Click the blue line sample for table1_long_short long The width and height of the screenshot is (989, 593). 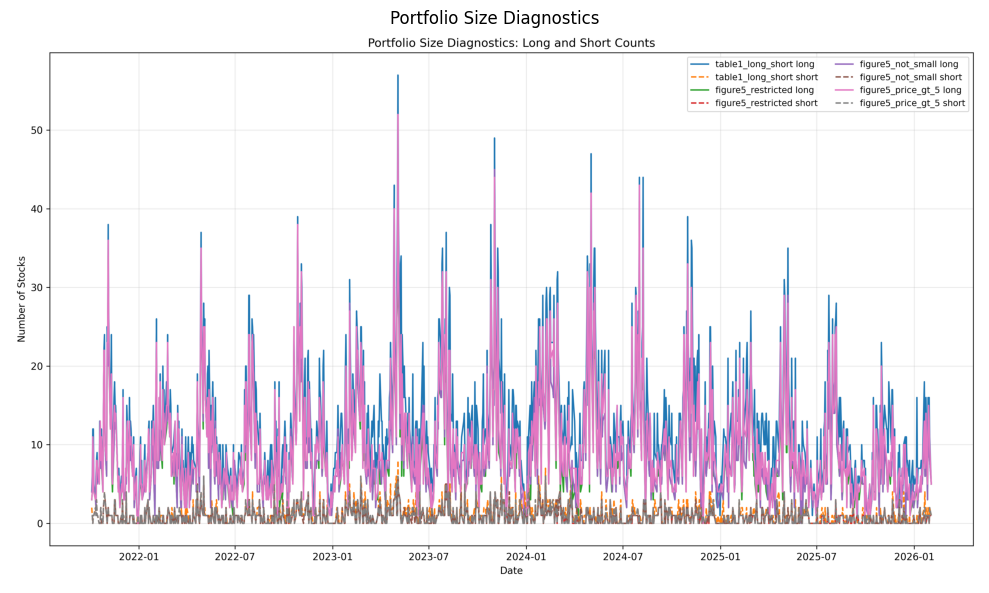[x=699, y=64]
